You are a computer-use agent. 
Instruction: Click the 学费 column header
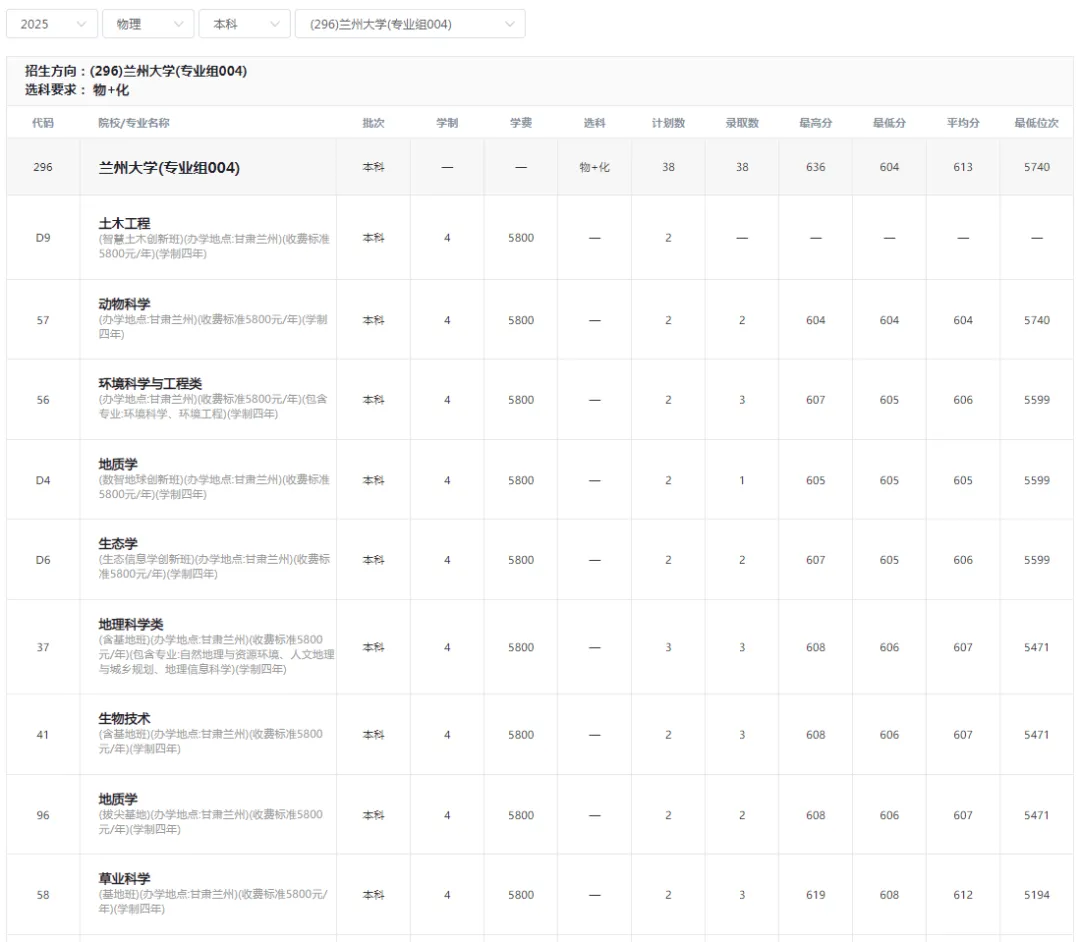521,123
